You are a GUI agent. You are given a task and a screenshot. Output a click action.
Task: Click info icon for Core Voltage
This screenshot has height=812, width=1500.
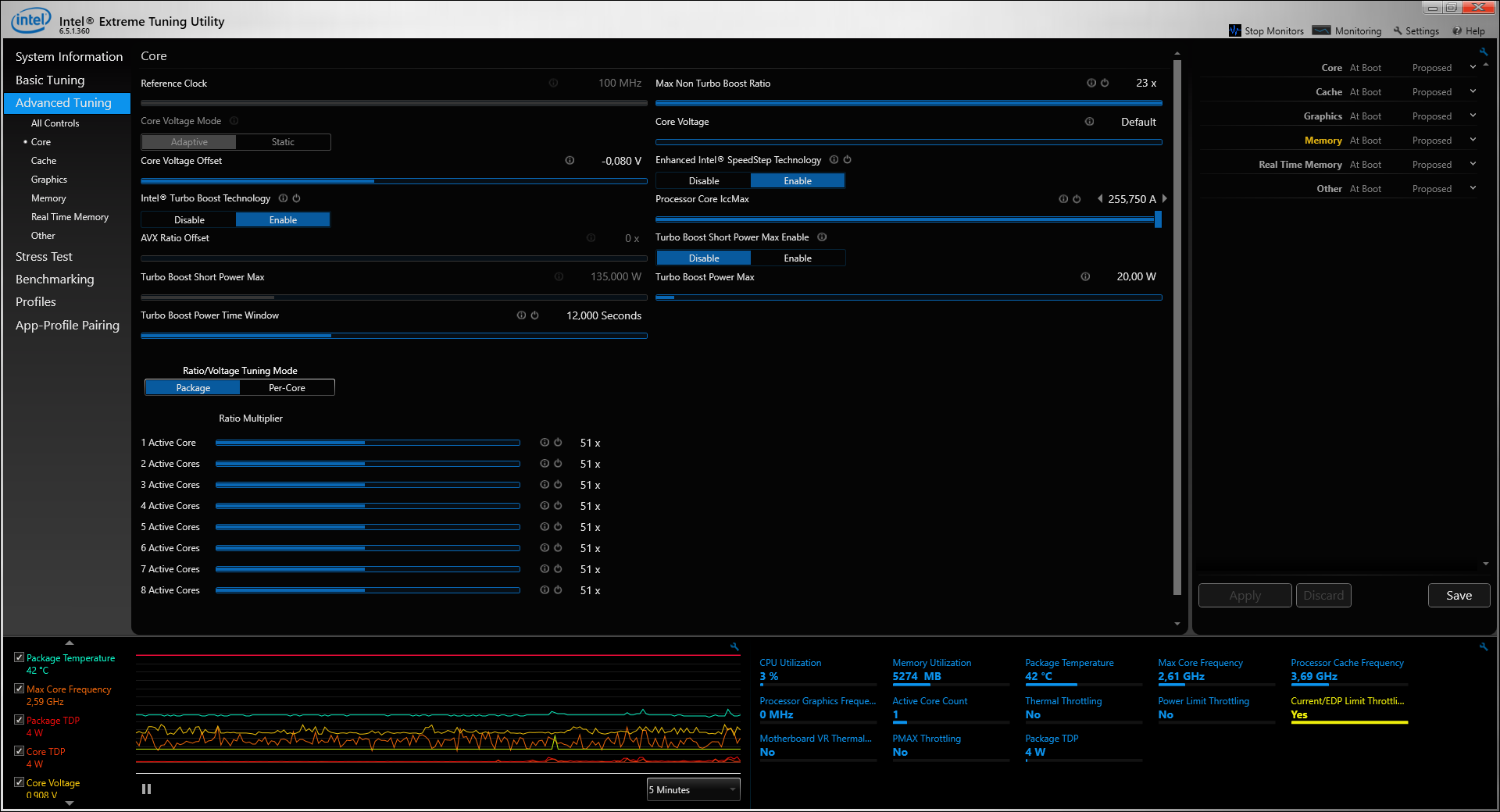pos(1089,121)
